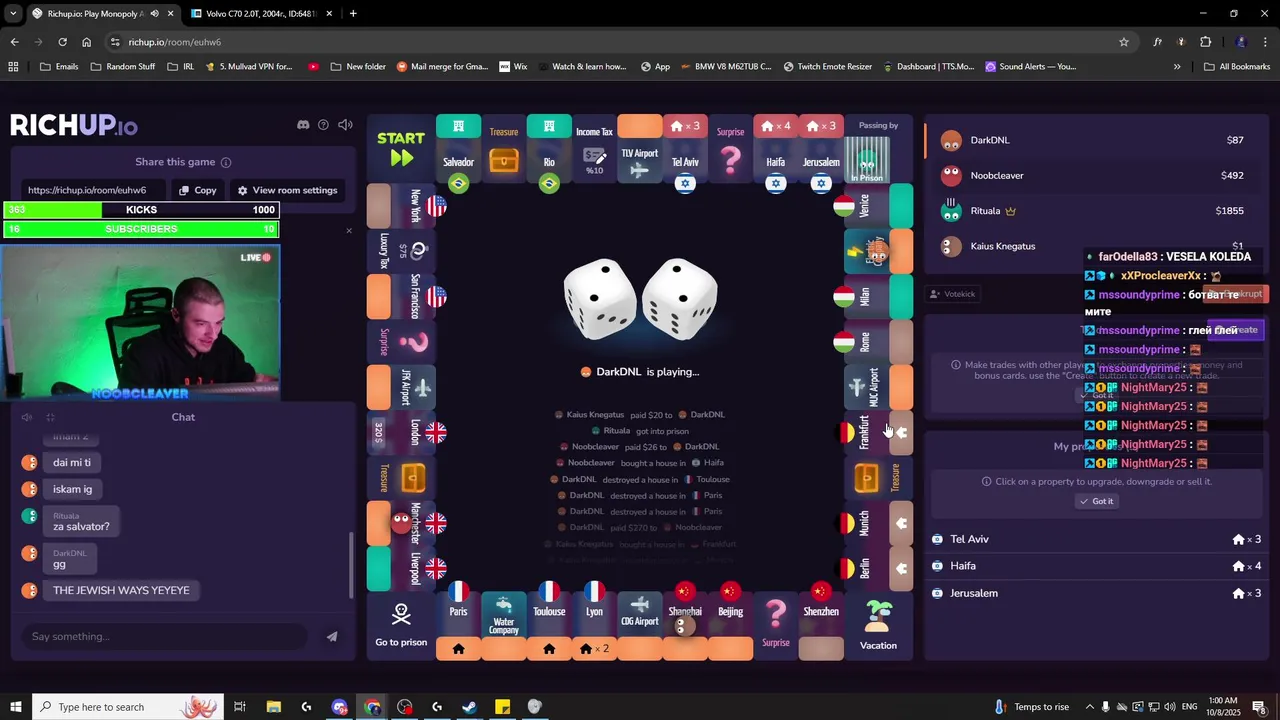Open Jerusalem in my properties list
Screen dimensions: 1280x720
click(1096, 593)
